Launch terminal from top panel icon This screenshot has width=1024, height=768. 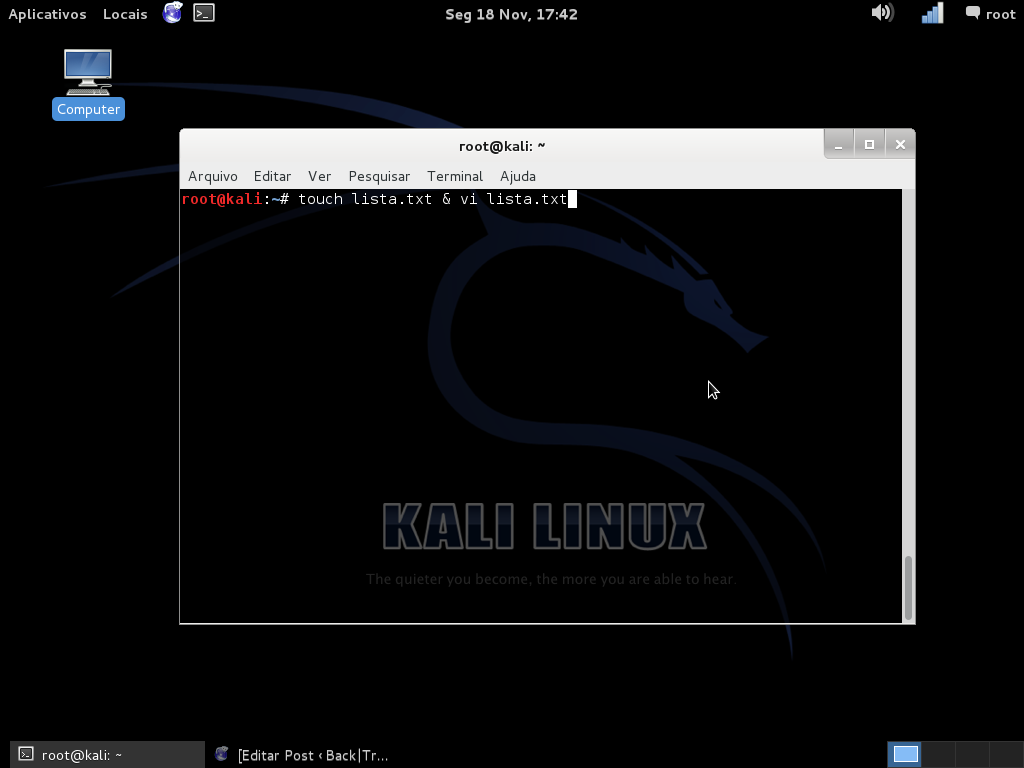[204, 12]
